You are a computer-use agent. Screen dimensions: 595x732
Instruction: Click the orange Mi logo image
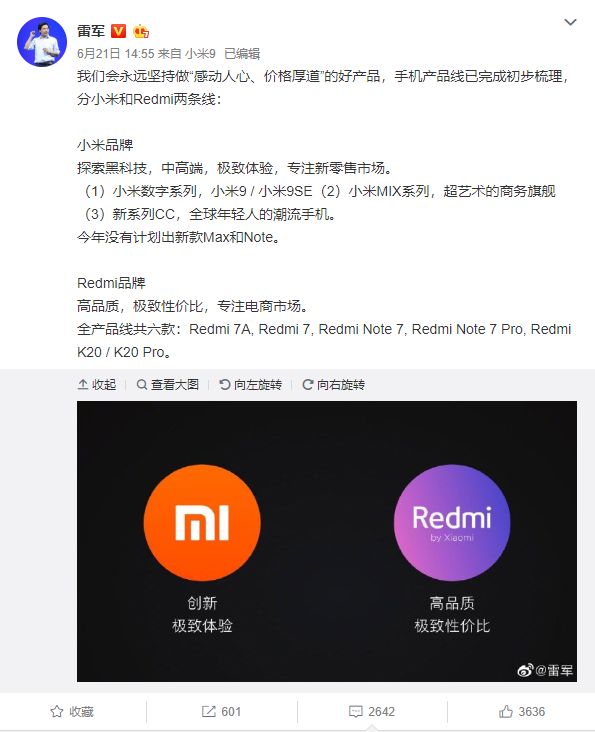202,522
